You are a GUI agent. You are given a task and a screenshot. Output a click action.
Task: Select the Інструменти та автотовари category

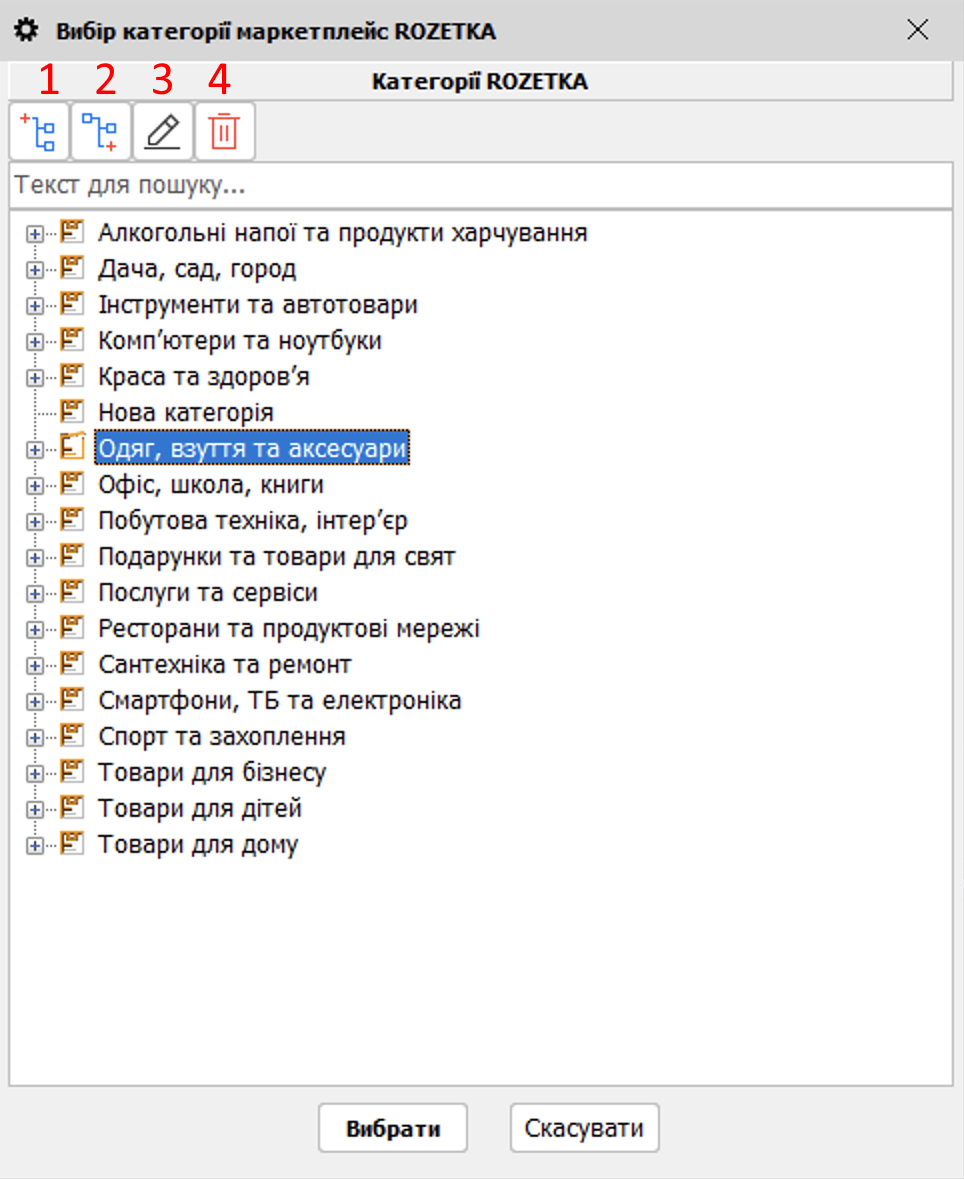click(x=258, y=305)
